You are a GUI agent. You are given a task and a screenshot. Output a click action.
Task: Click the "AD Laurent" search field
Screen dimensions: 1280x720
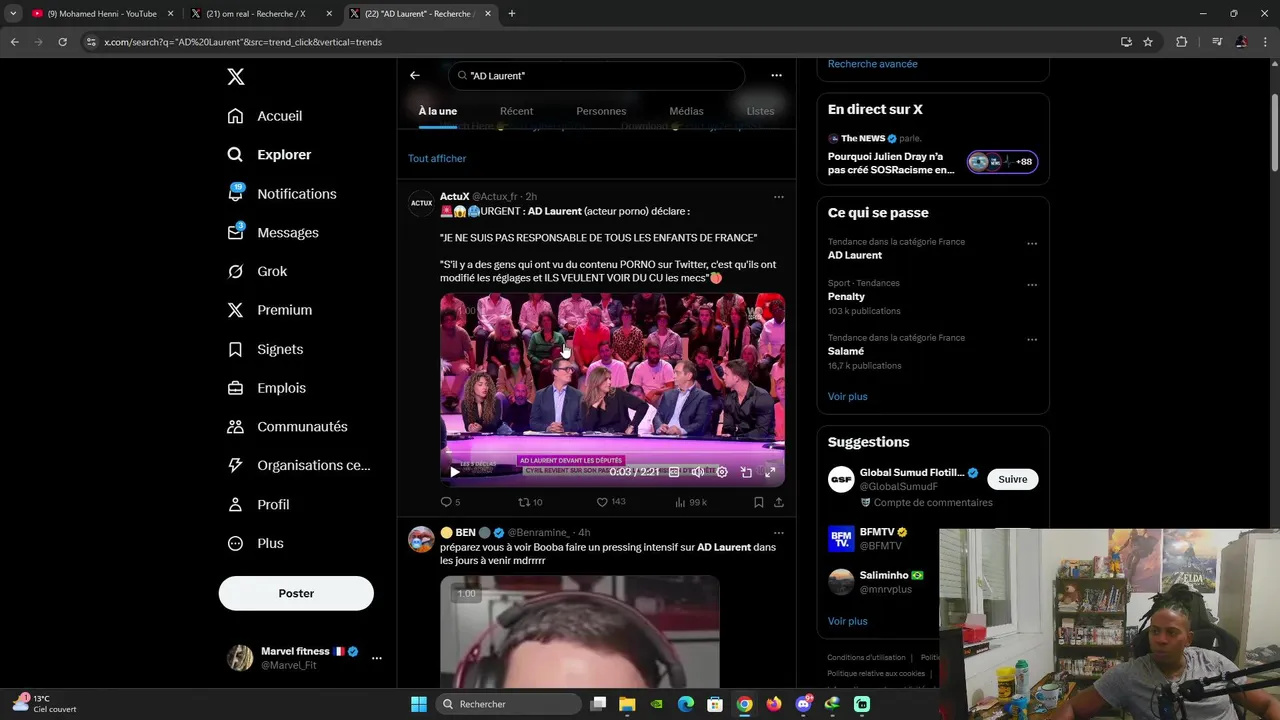tap(596, 76)
